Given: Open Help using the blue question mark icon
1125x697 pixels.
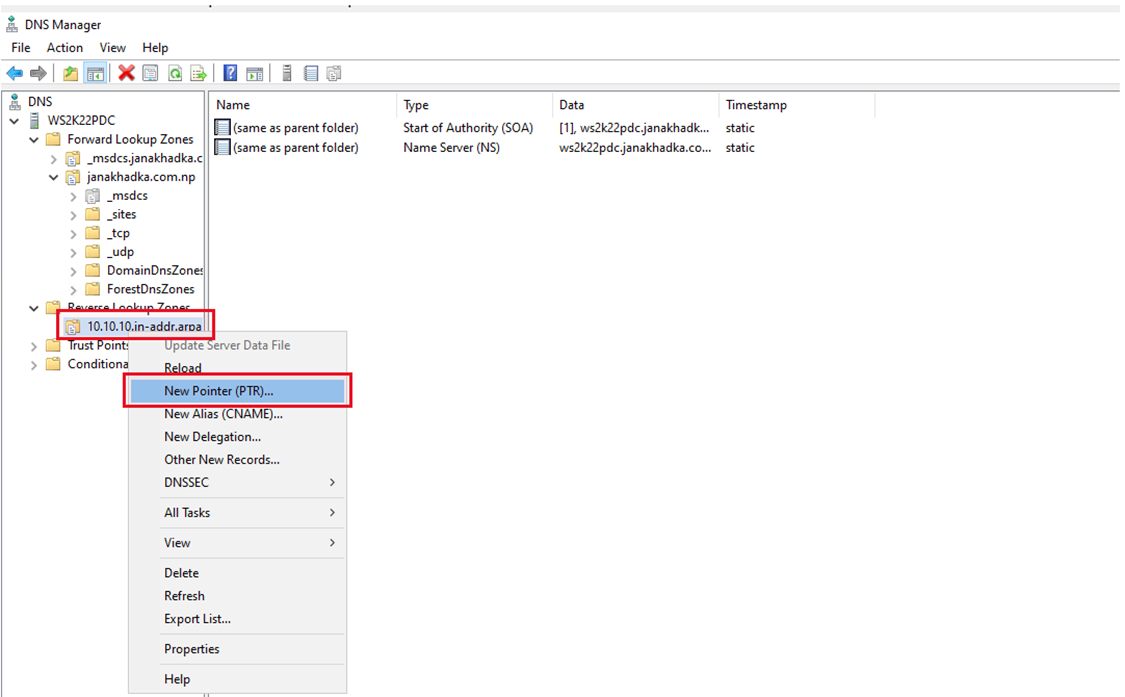Looking at the screenshot, I should pos(231,72).
